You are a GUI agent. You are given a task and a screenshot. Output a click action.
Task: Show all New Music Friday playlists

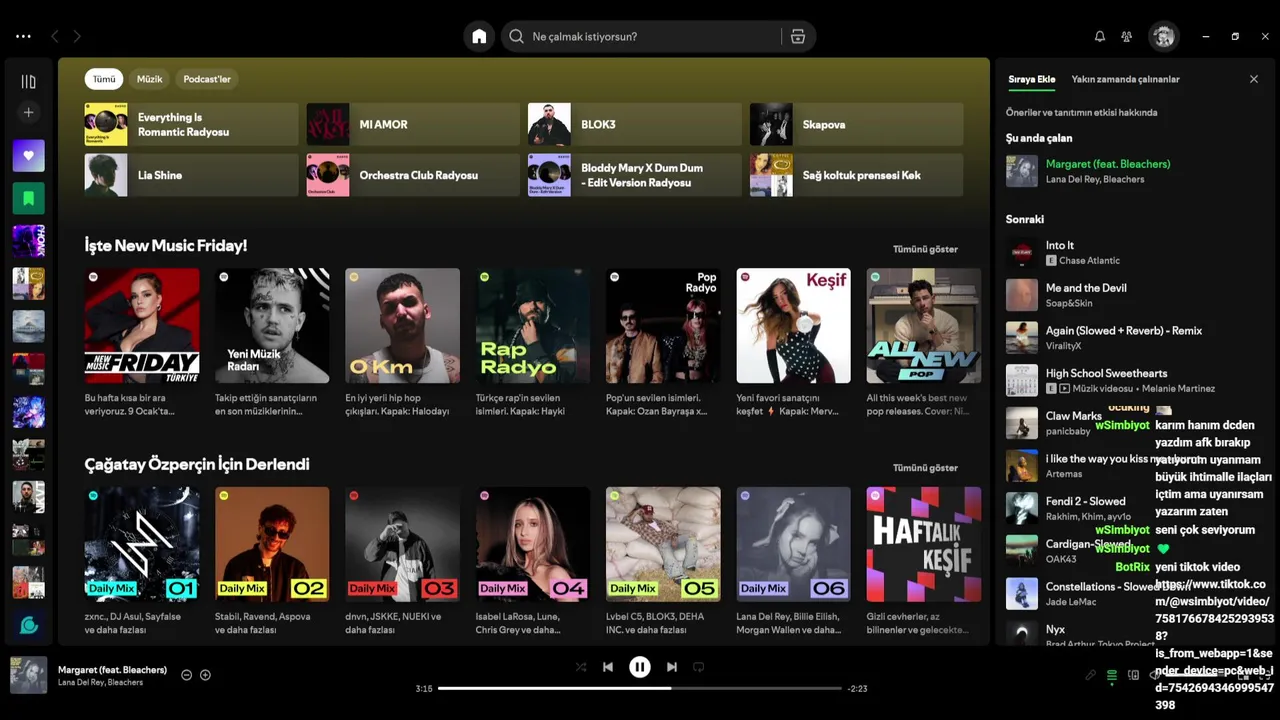925,249
